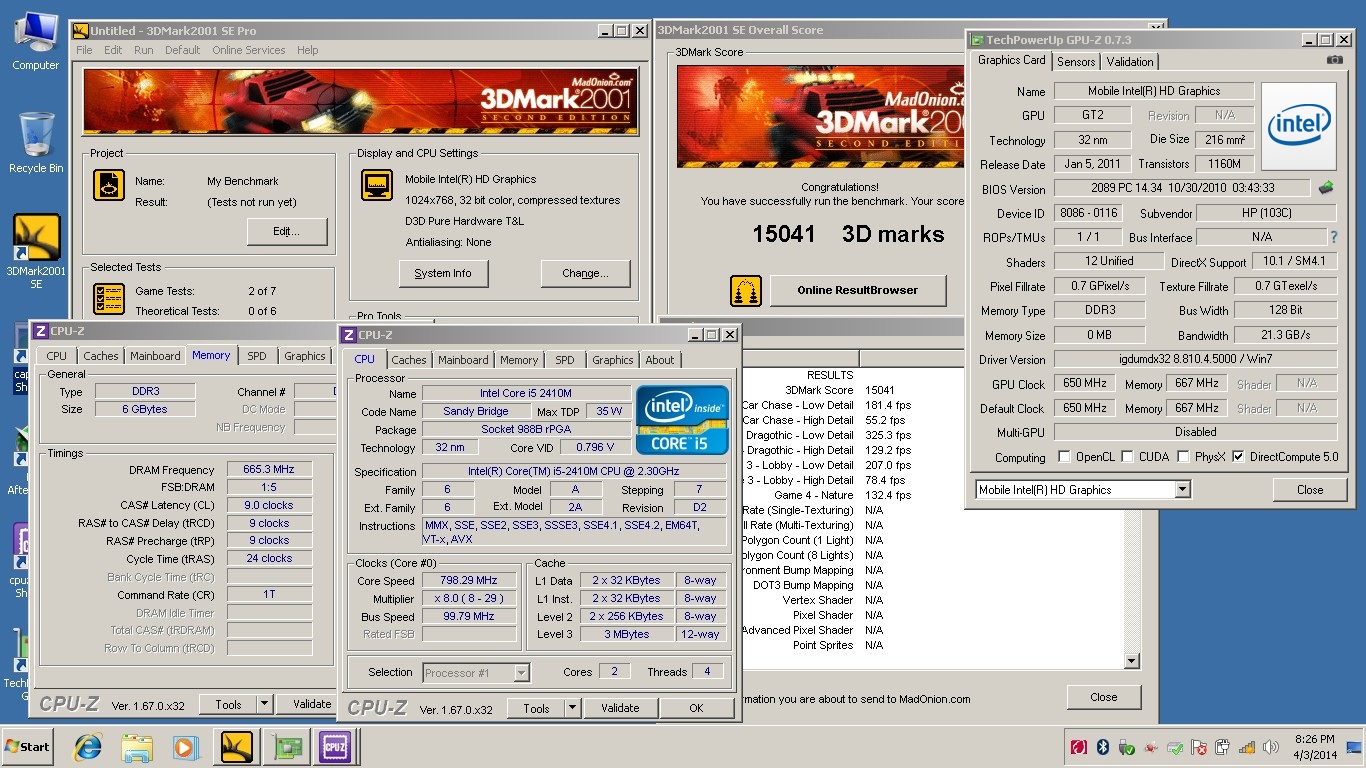Click the BIOS Version field in GPU-Z
Image resolution: width=1366 pixels, height=768 pixels.
(1181, 188)
